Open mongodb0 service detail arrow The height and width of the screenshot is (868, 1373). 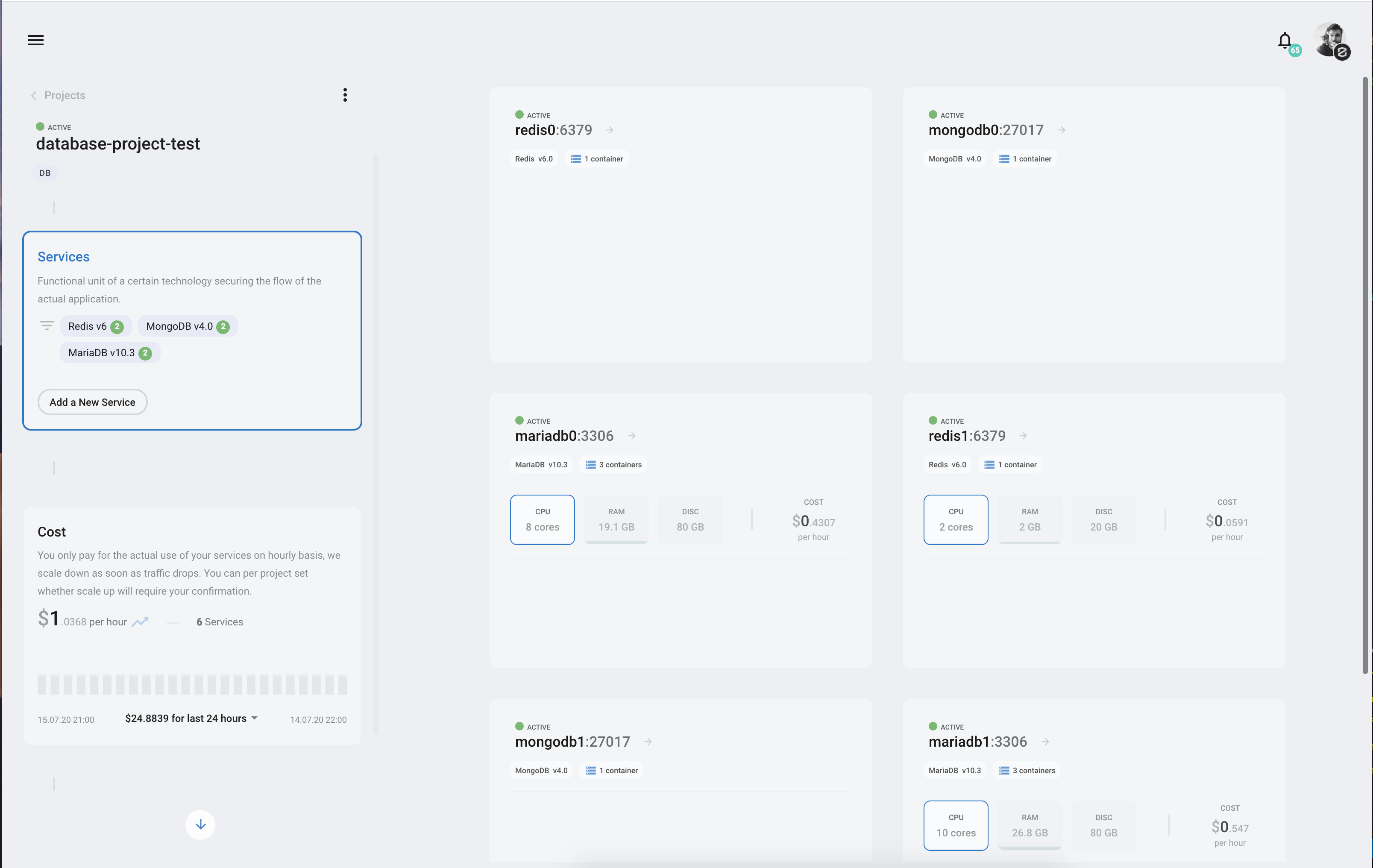point(1061,130)
